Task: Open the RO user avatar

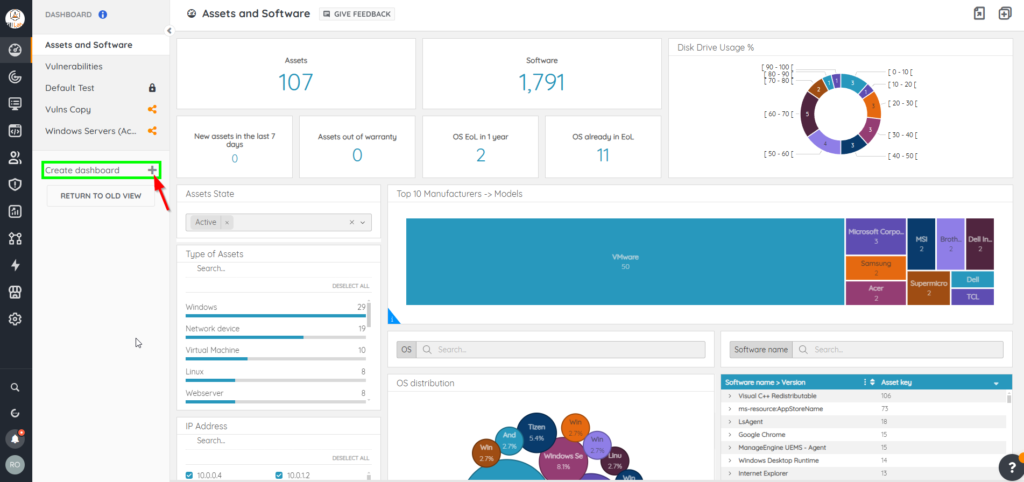Action: [16, 464]
